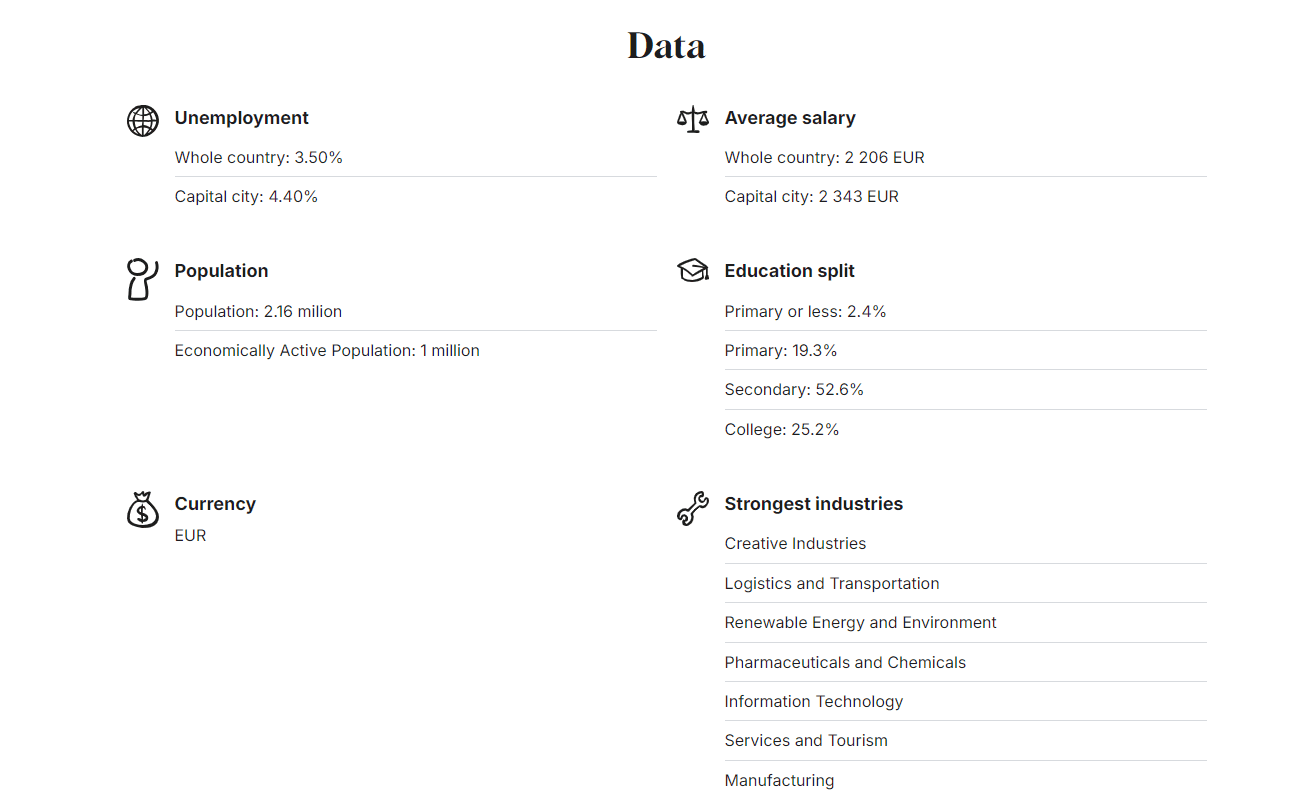The height and width of the screenshot is (804, 1301).
Task: Click the globe icon beside Unemployment
Action: pos(143,121)
